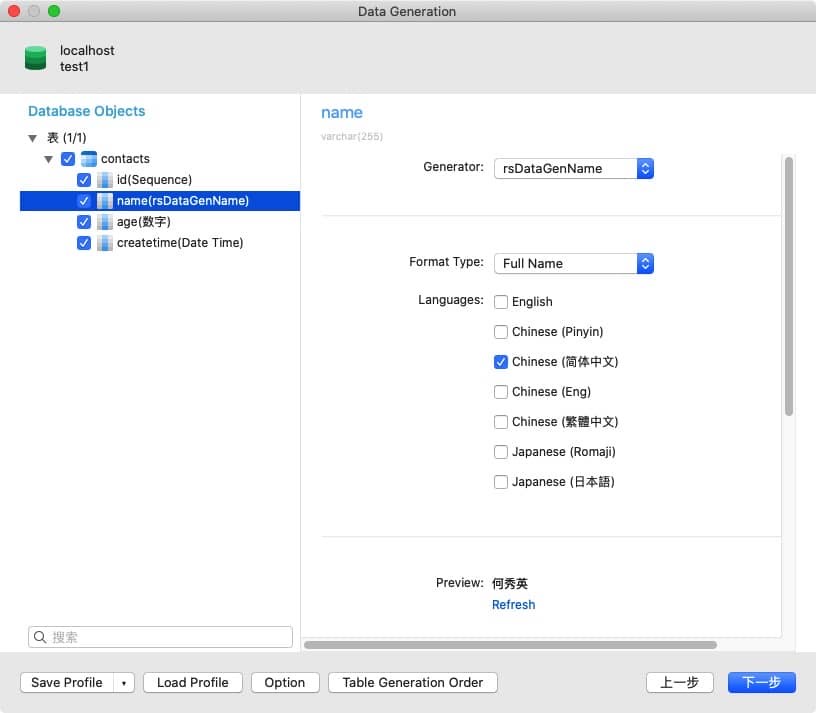Uncheck the createtime(Date Time) checkbox
The width and height of the screenshot is (816, 713).
click(x=84, y=243)
